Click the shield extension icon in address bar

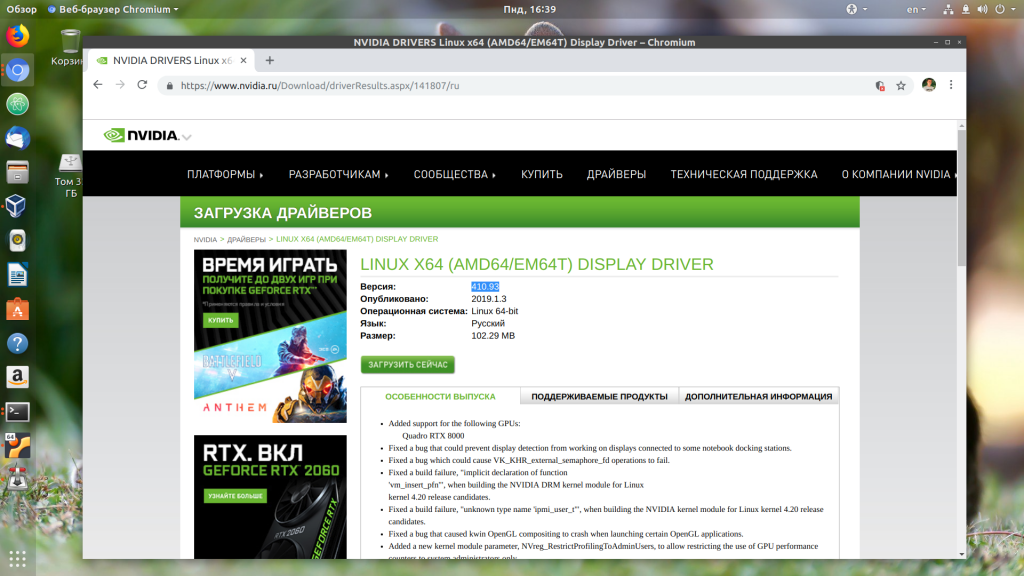(880, 86)
